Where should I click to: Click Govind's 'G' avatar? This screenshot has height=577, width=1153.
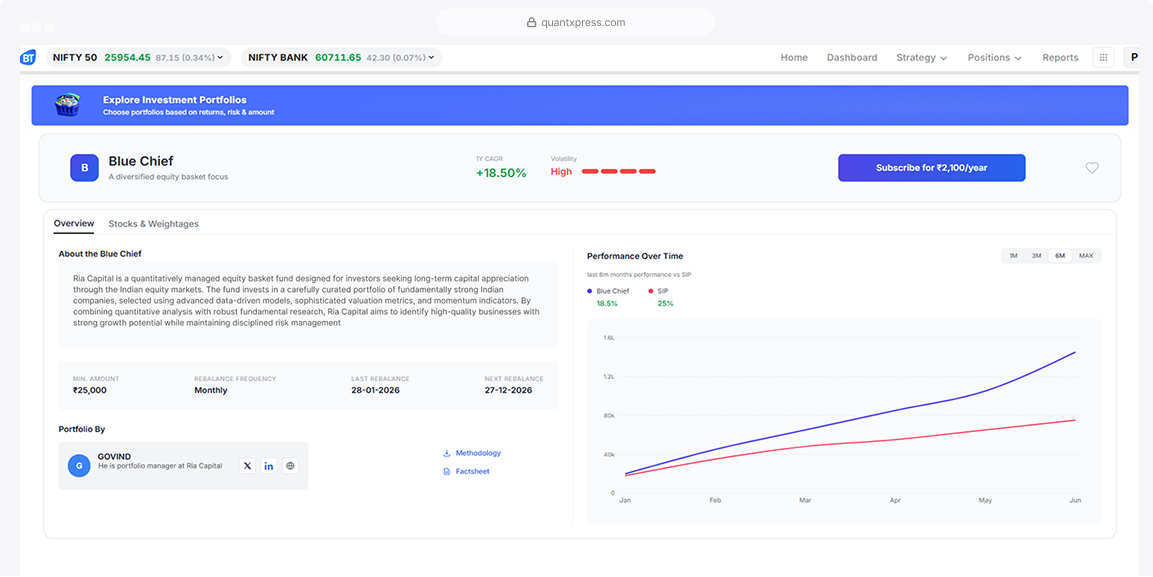click(79, 465)
